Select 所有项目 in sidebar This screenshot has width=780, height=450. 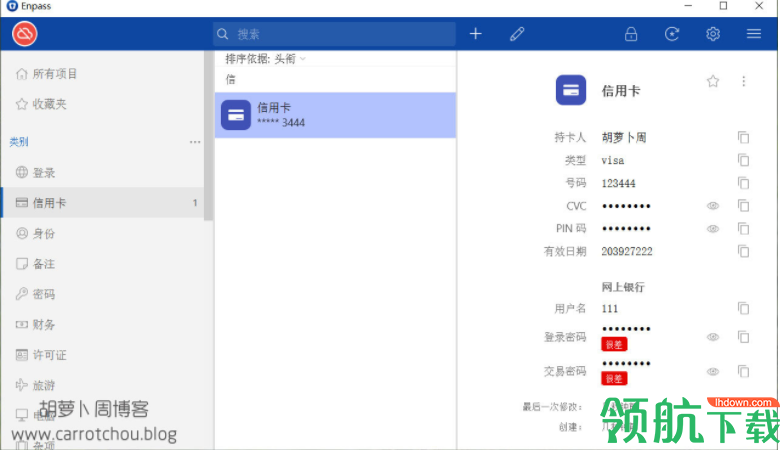click(x=103, y=74)
